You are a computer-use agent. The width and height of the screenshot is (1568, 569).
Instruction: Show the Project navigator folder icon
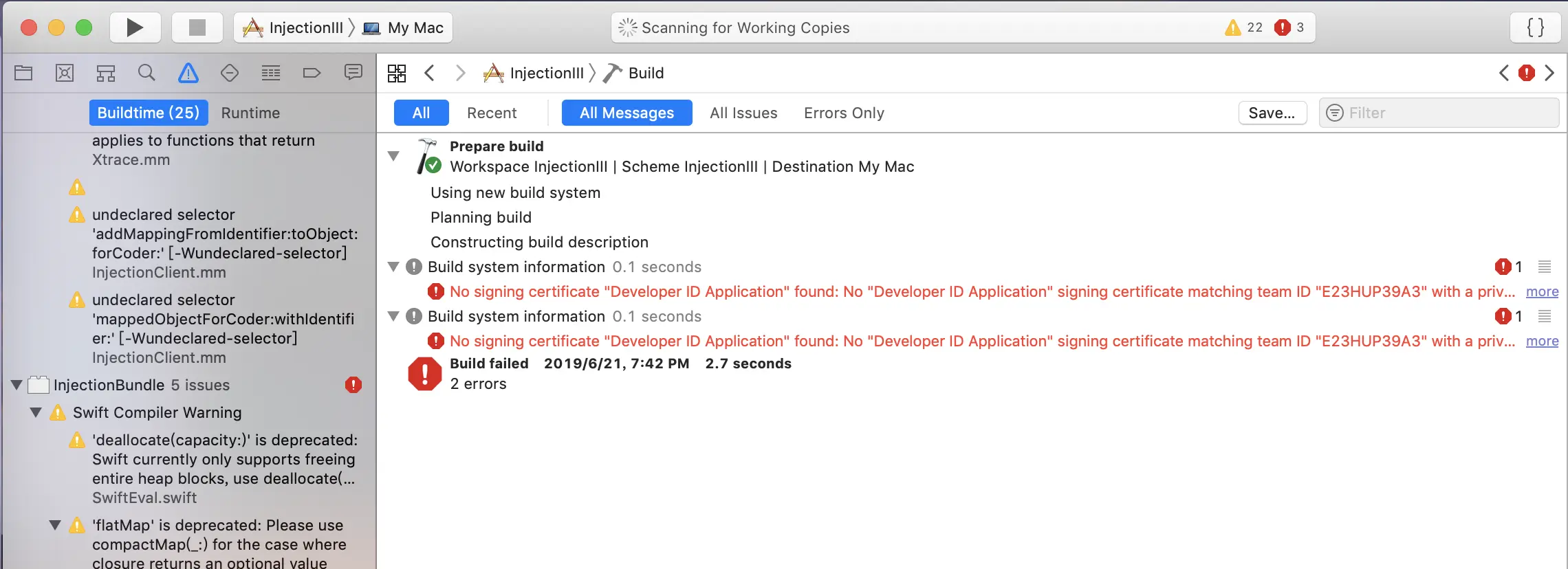click(23, 73)
